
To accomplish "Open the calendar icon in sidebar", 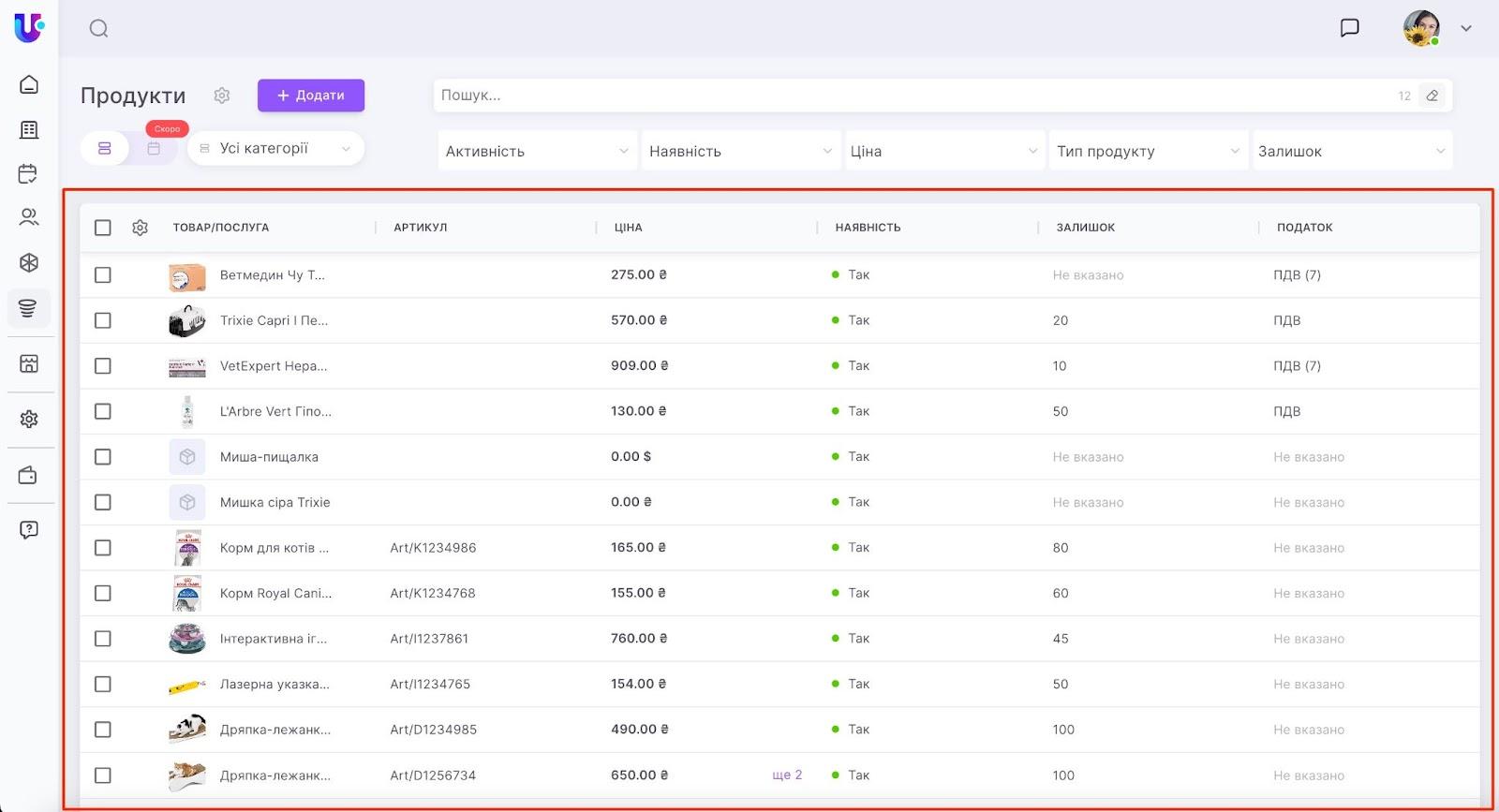I will [29, 173].
